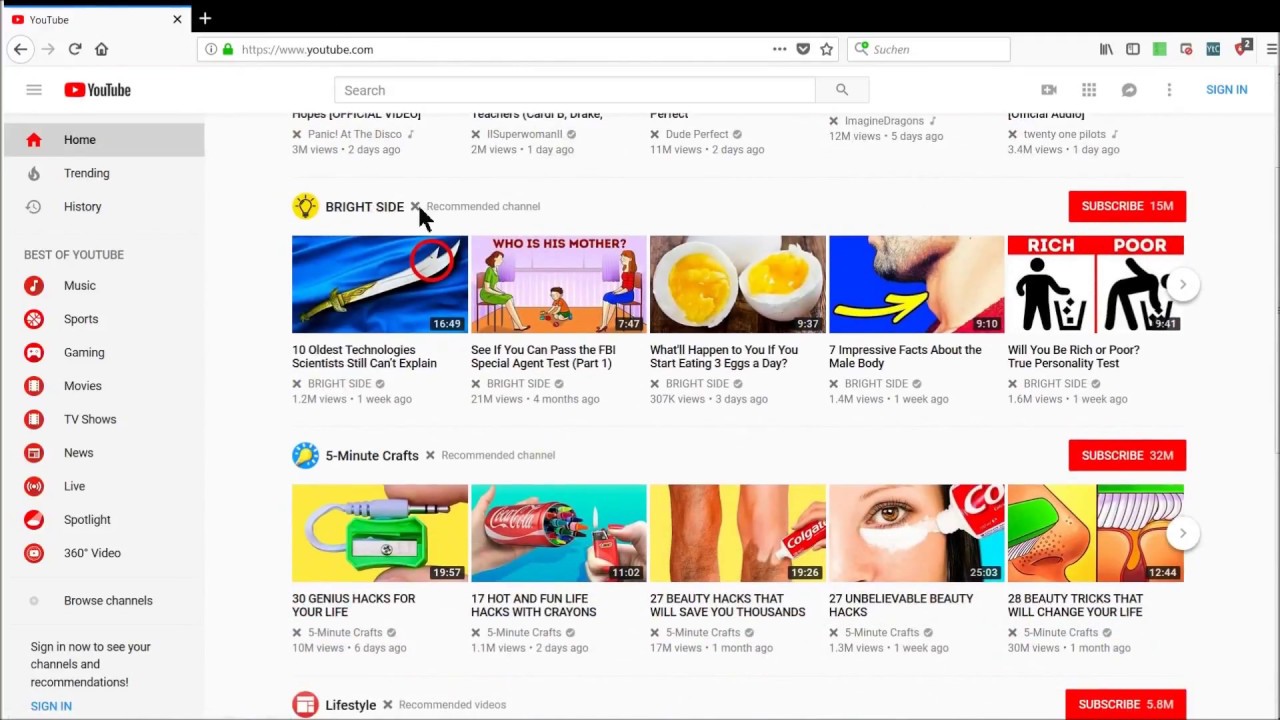The width and height of the screenshot is (1280, 720).
Task: Open the 10 Oldest Technologies video thumbnail
Action: click(x=380, y=284)
